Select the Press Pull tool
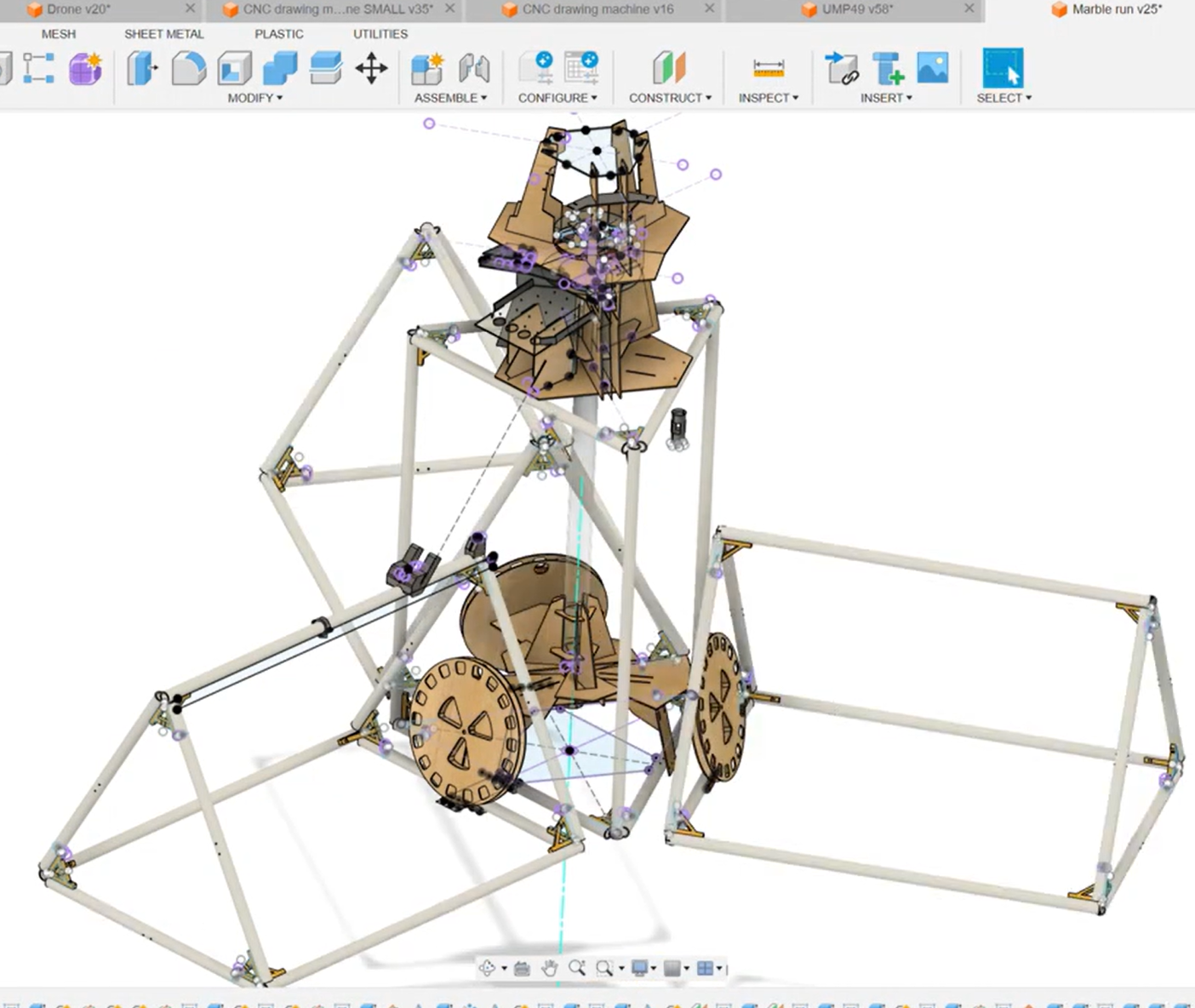Viewport: 1195px width, 1008px height. click(x=142, y=68)
